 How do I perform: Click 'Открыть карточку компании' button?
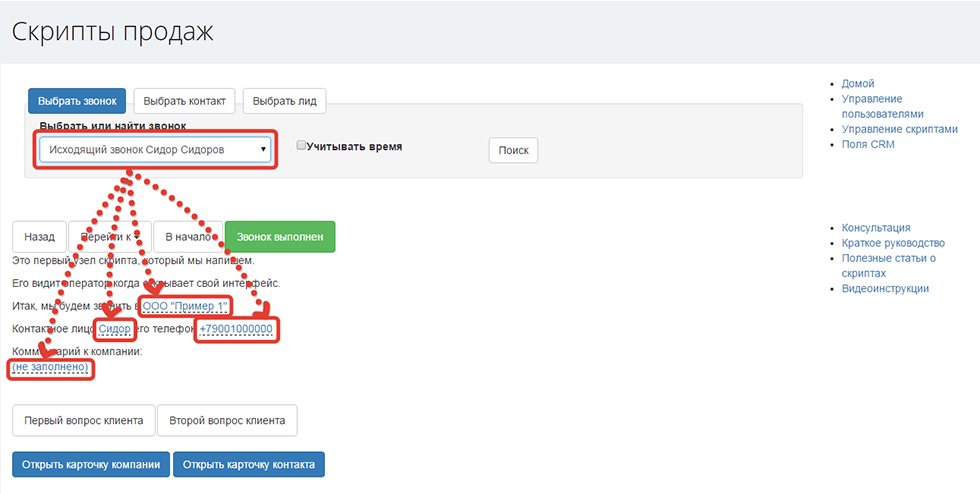coord(90,464)
